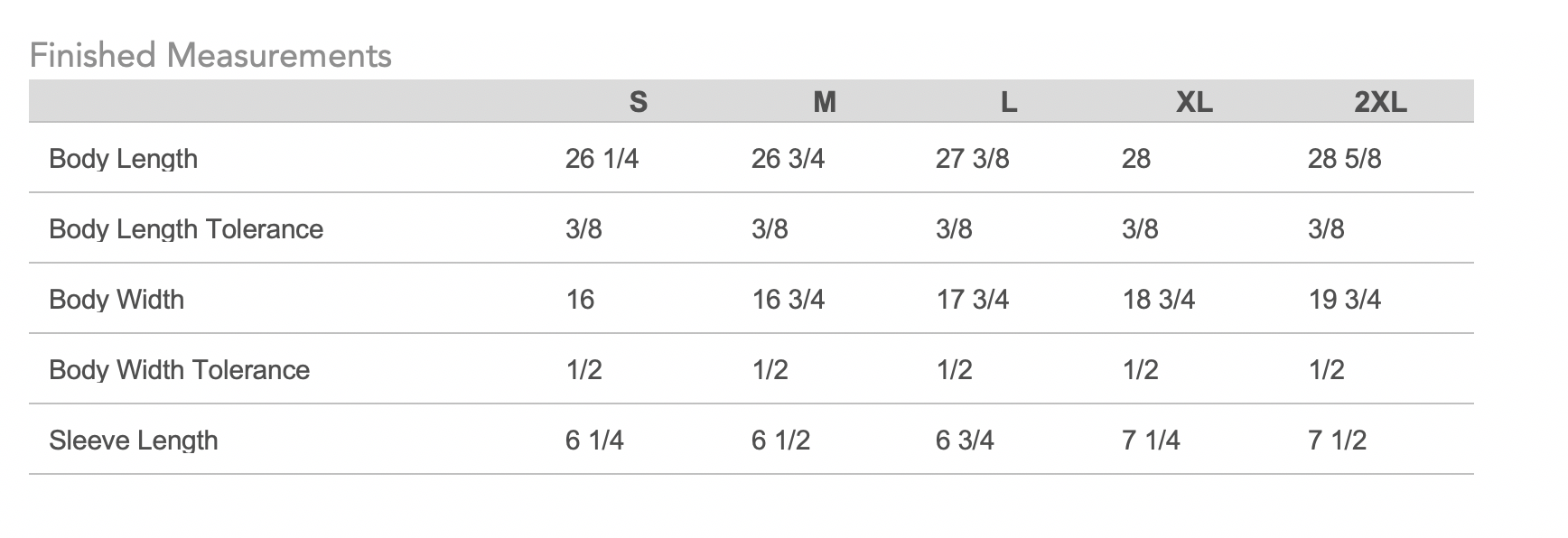Click the 7 1/4 sleeve length value
Viewport: 1568px width, 538px height.
tap(1151, 441)
